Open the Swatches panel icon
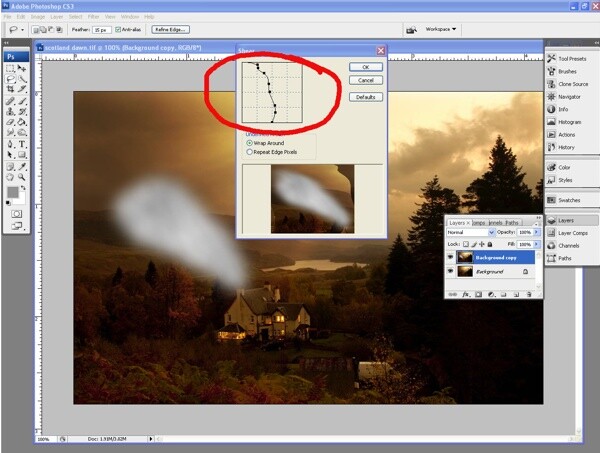 (x=551, y=200)
